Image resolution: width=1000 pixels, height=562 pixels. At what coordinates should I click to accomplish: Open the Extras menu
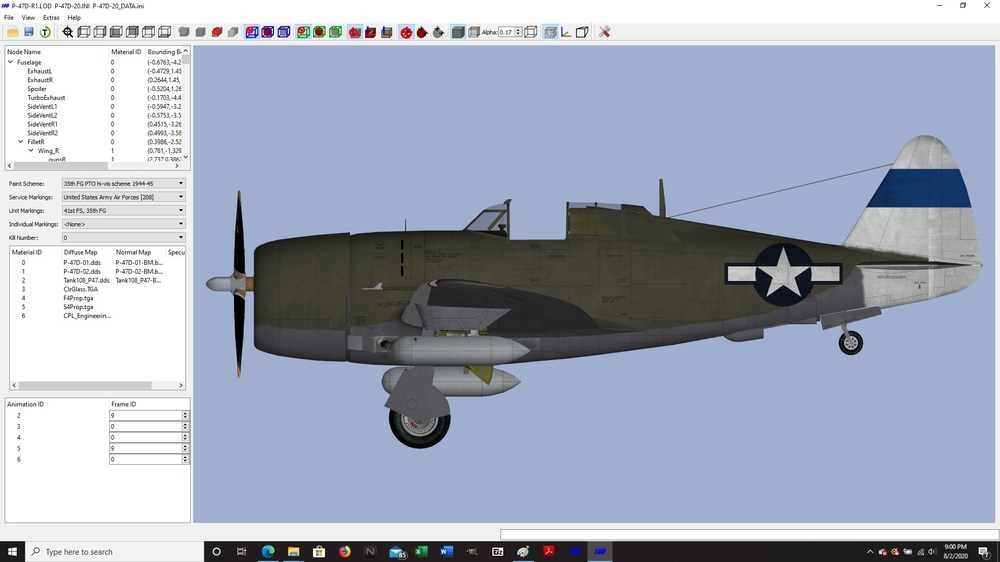point(51,18)
